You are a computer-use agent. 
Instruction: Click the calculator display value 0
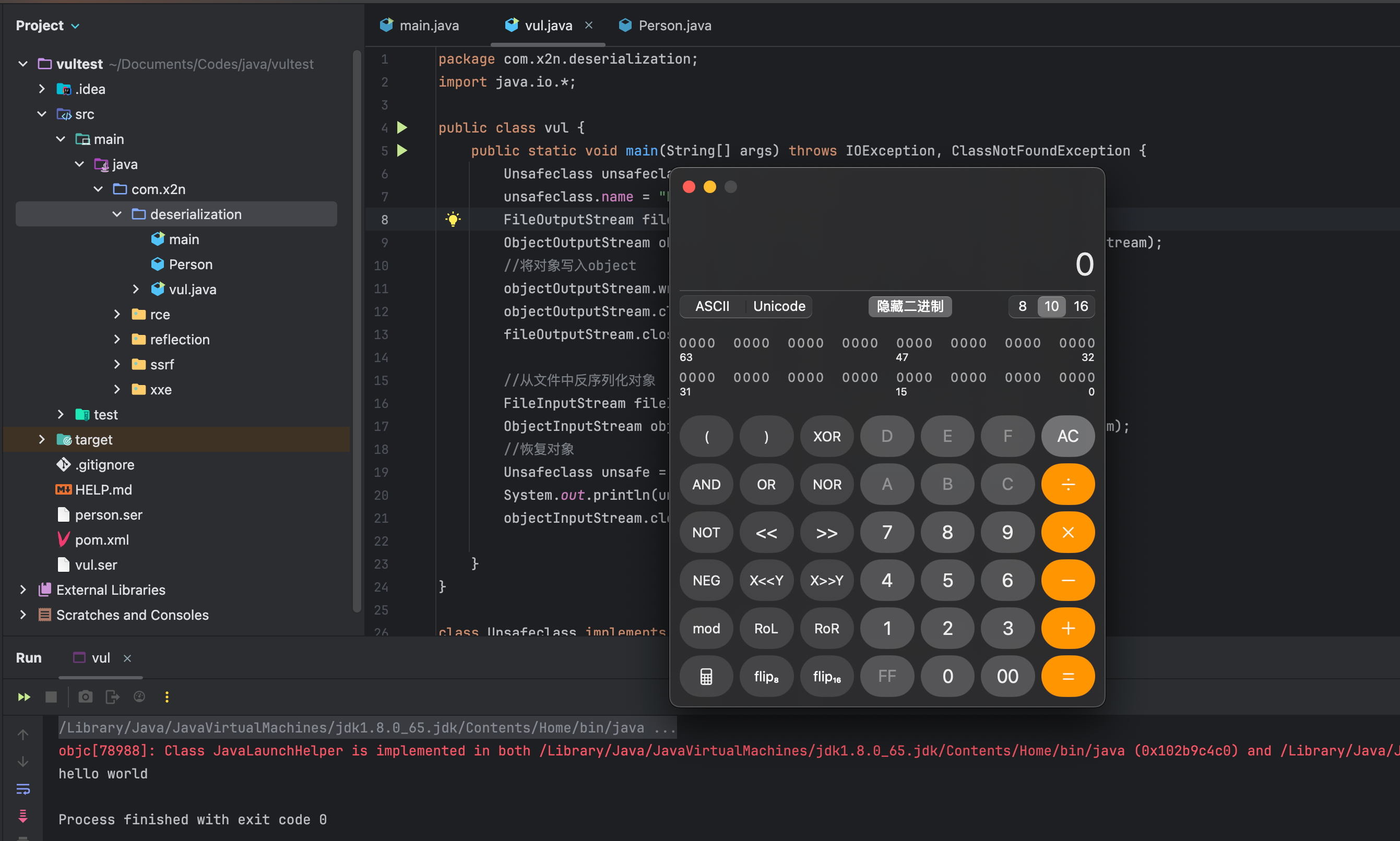[x=1084, y=264]
